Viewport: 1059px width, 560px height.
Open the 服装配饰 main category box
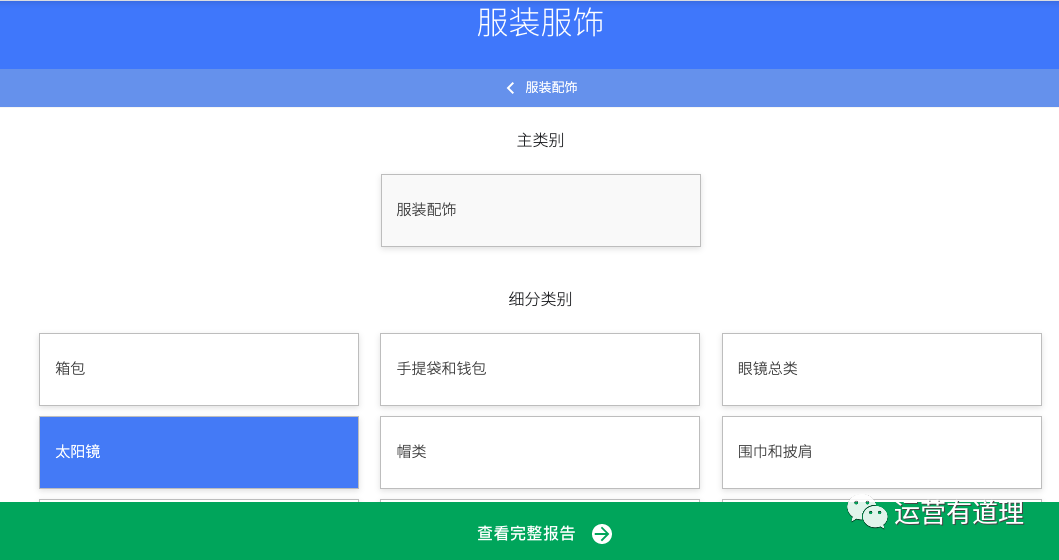point(540,210)
